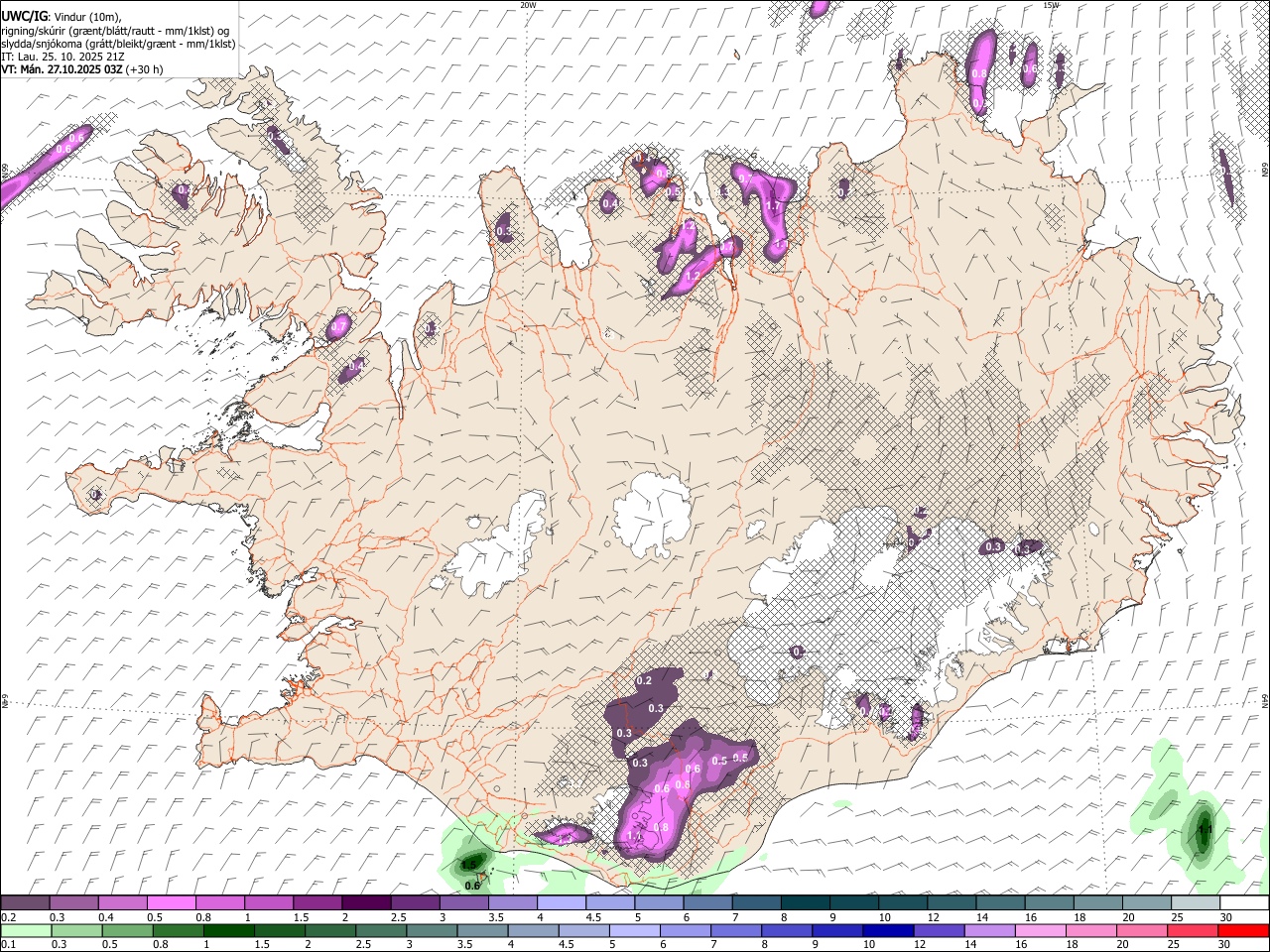Click the 'slydda/snjókoma' legend description line
Viewport: 1270px width, 952px height.
(x=119, y=44)
